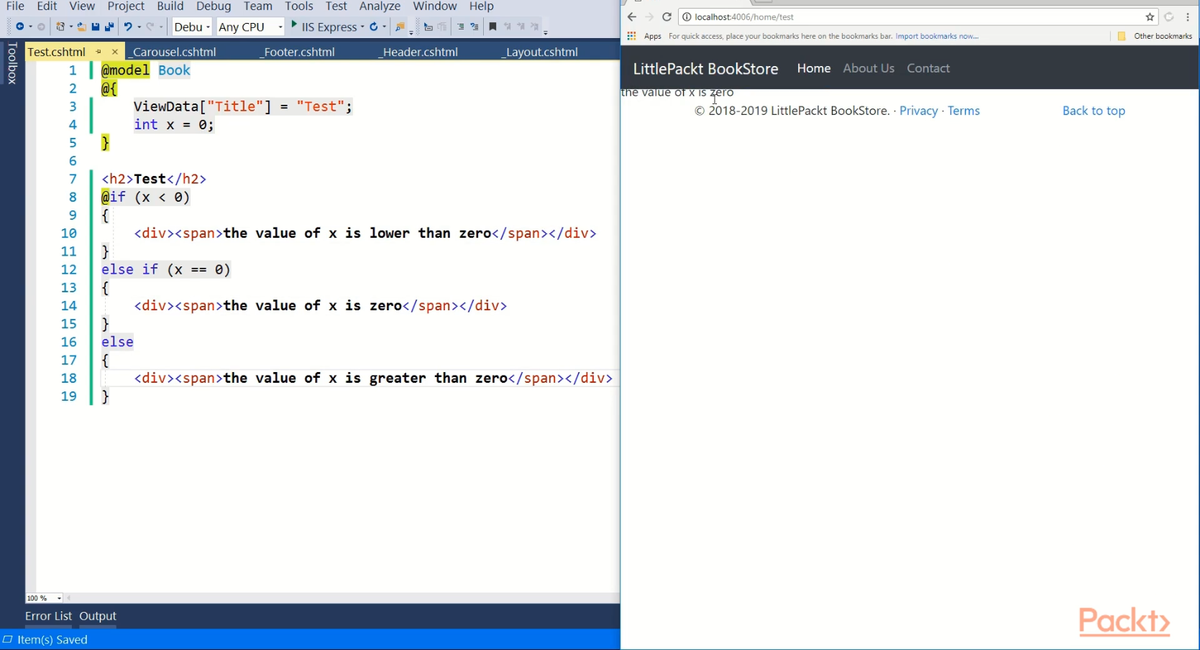Expand the Undo history dropdown arrow
Viewport: 1200px width, 650px height.
pos(139,27)
